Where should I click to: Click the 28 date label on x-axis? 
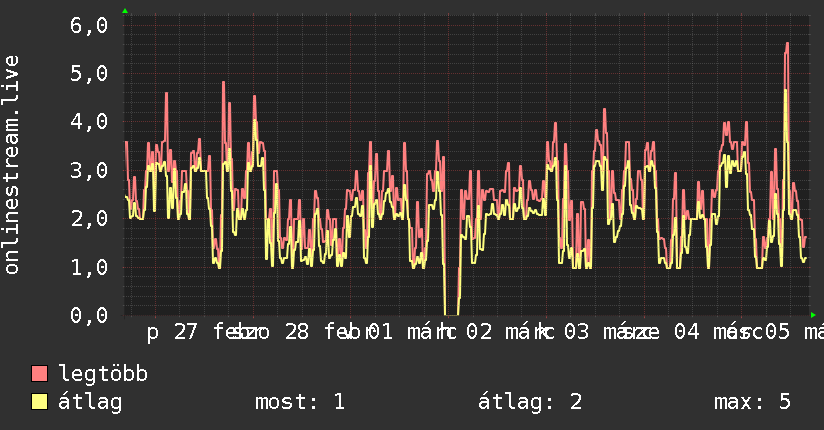click(297, 332)
